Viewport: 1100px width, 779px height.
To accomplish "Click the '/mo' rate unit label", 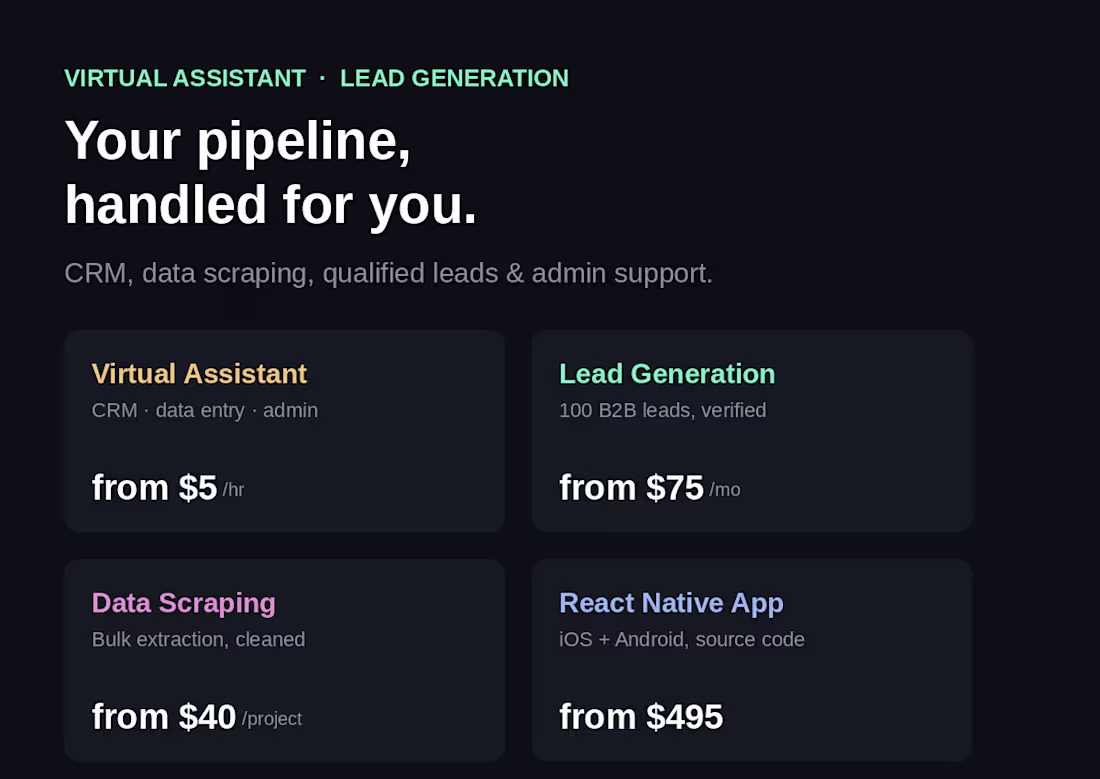I will [725, 490].
